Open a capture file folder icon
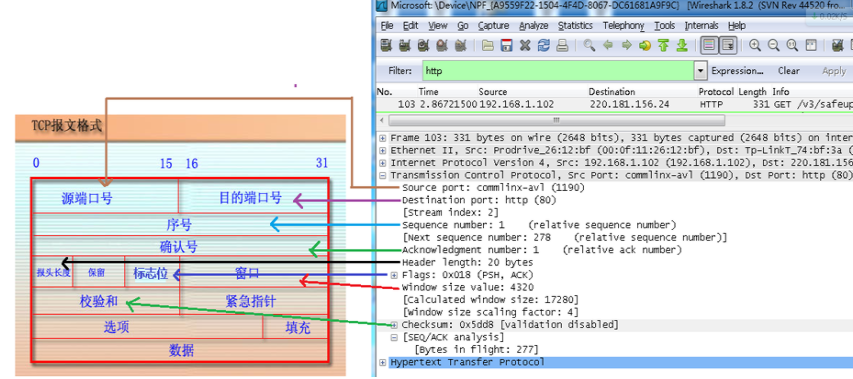853x379 pixels. pyautogui.click(x=488, y=46)
